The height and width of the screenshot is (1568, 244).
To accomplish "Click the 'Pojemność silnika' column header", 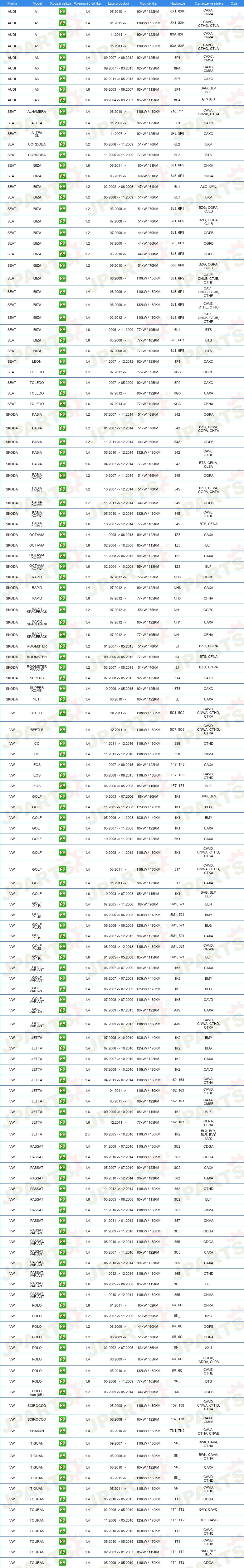I will pos(87,3).
